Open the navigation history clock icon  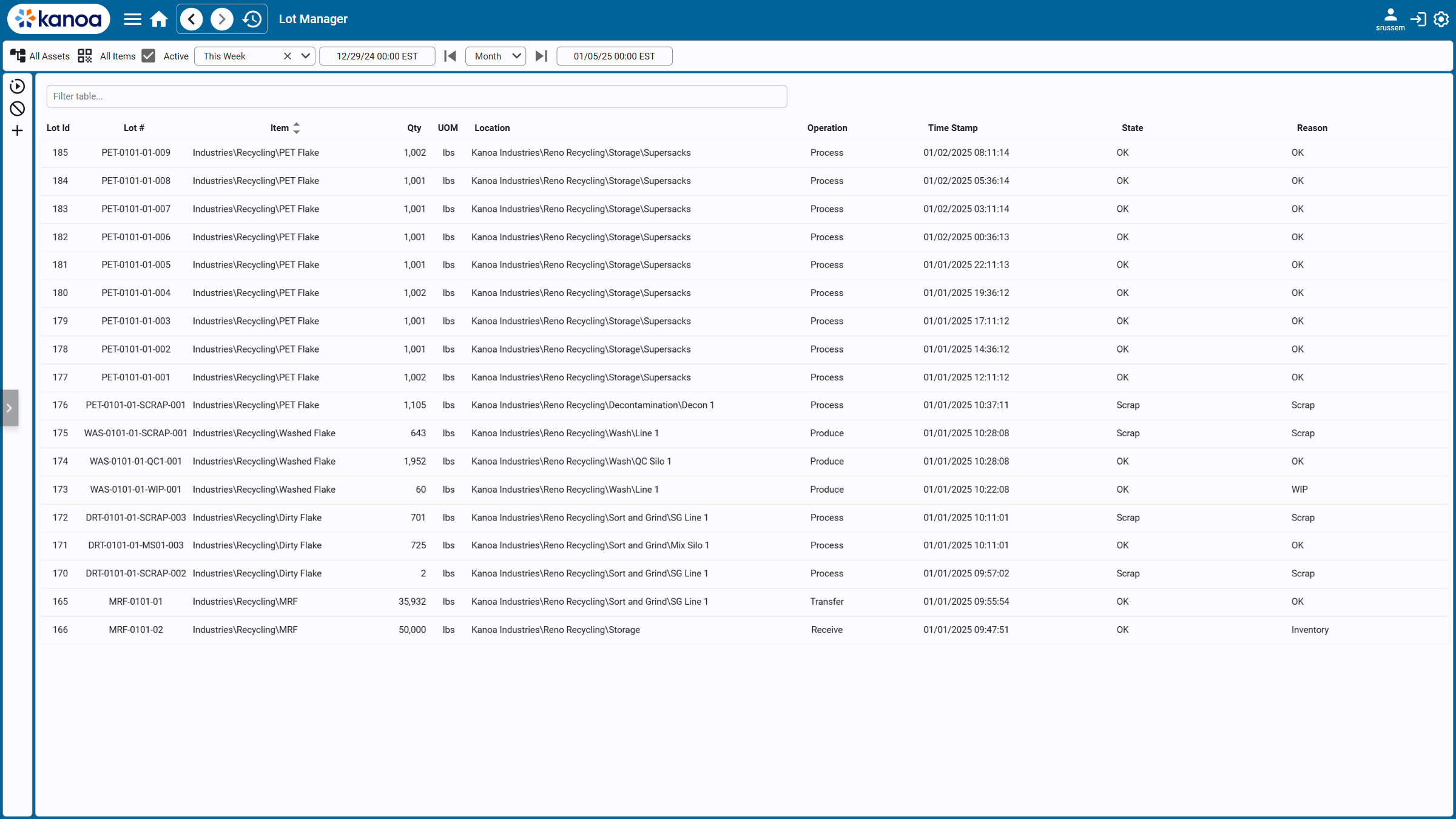pyautogui.click(x=252, y=19)
